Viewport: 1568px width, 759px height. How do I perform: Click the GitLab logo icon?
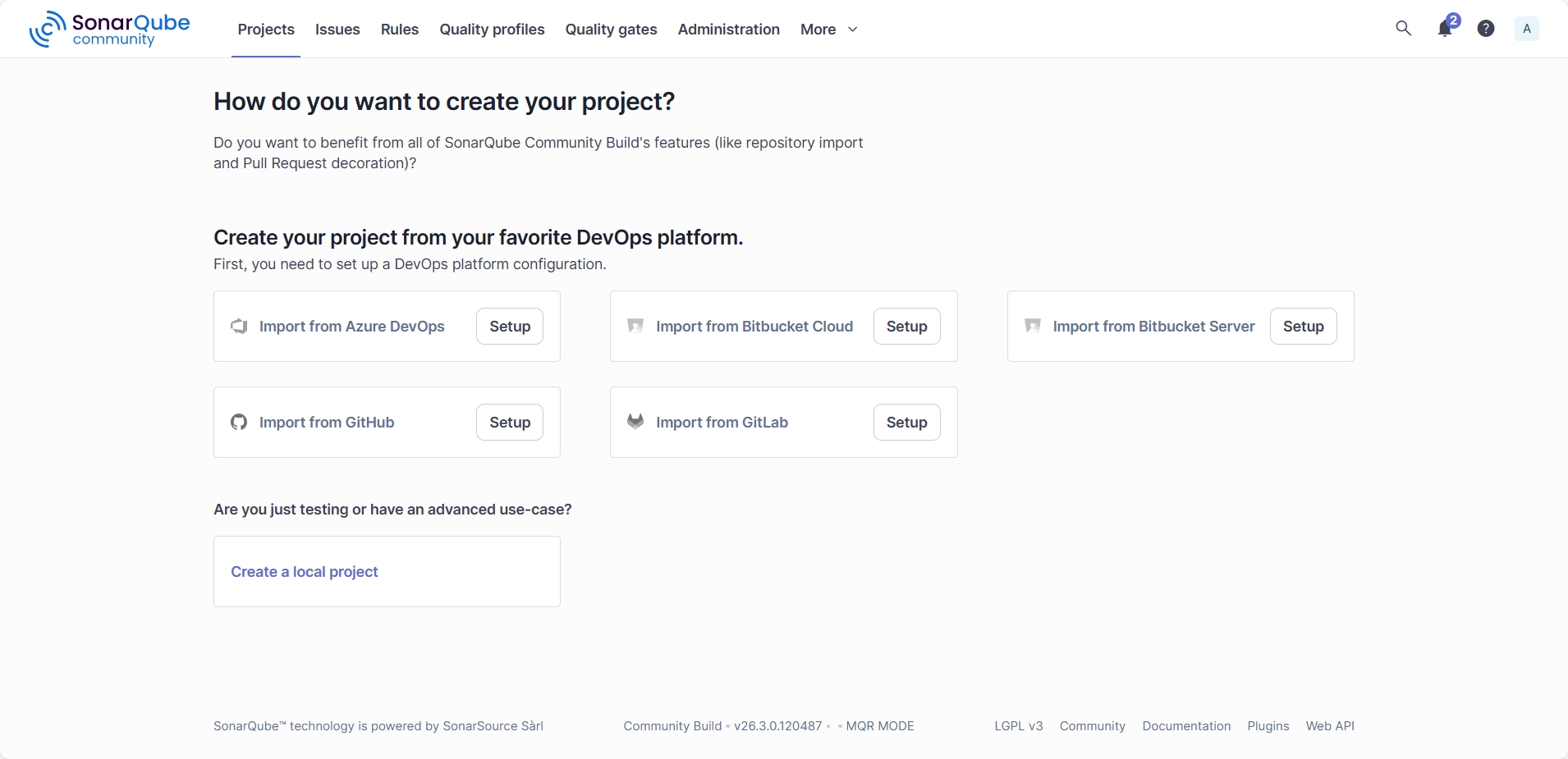point(635,423)
